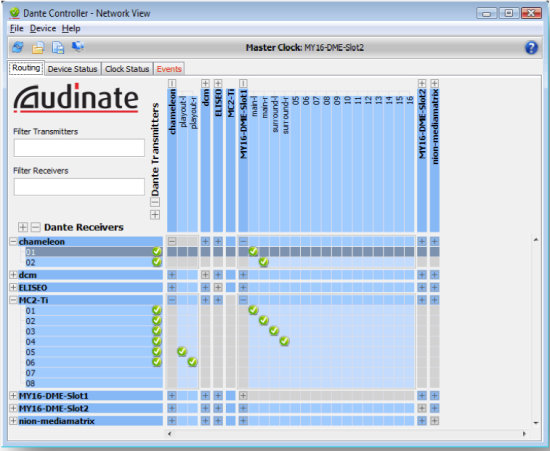Screen dimensions: 550x451
Task: Toggle subscription chameleon 01 to main-l
Action: point(253,251)
